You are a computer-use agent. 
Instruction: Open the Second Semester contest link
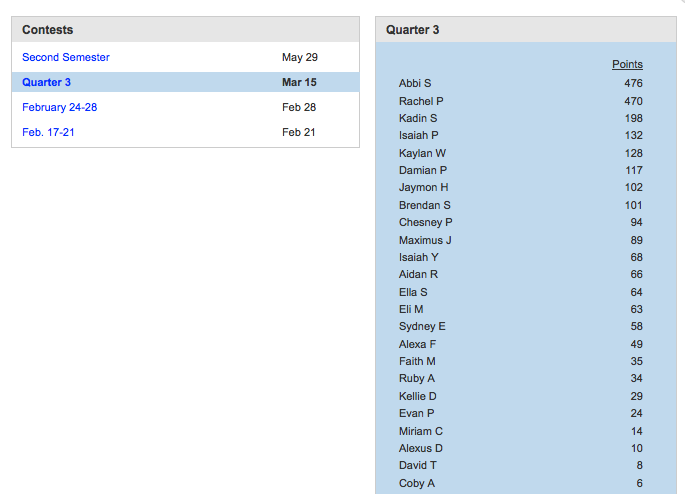(x=66, y=57)
